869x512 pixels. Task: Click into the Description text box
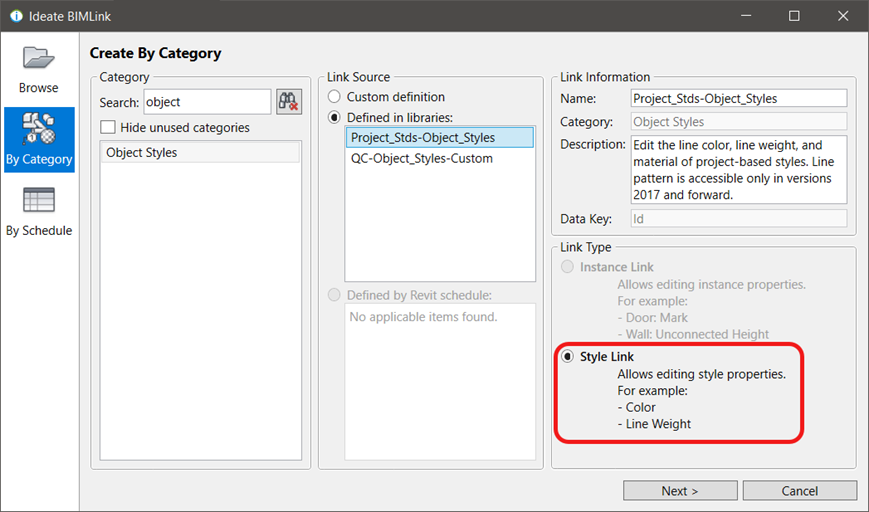(x=739, y=170)
